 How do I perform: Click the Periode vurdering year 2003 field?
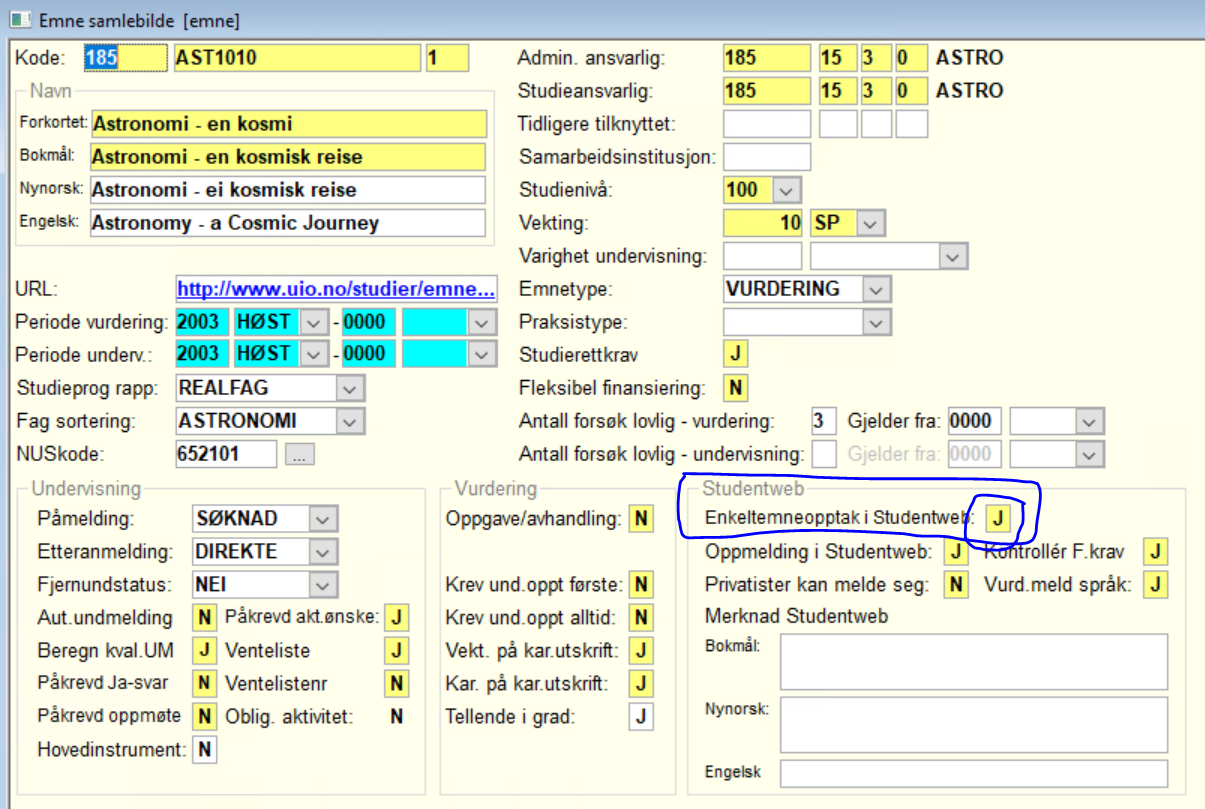[x=202, y=323]
